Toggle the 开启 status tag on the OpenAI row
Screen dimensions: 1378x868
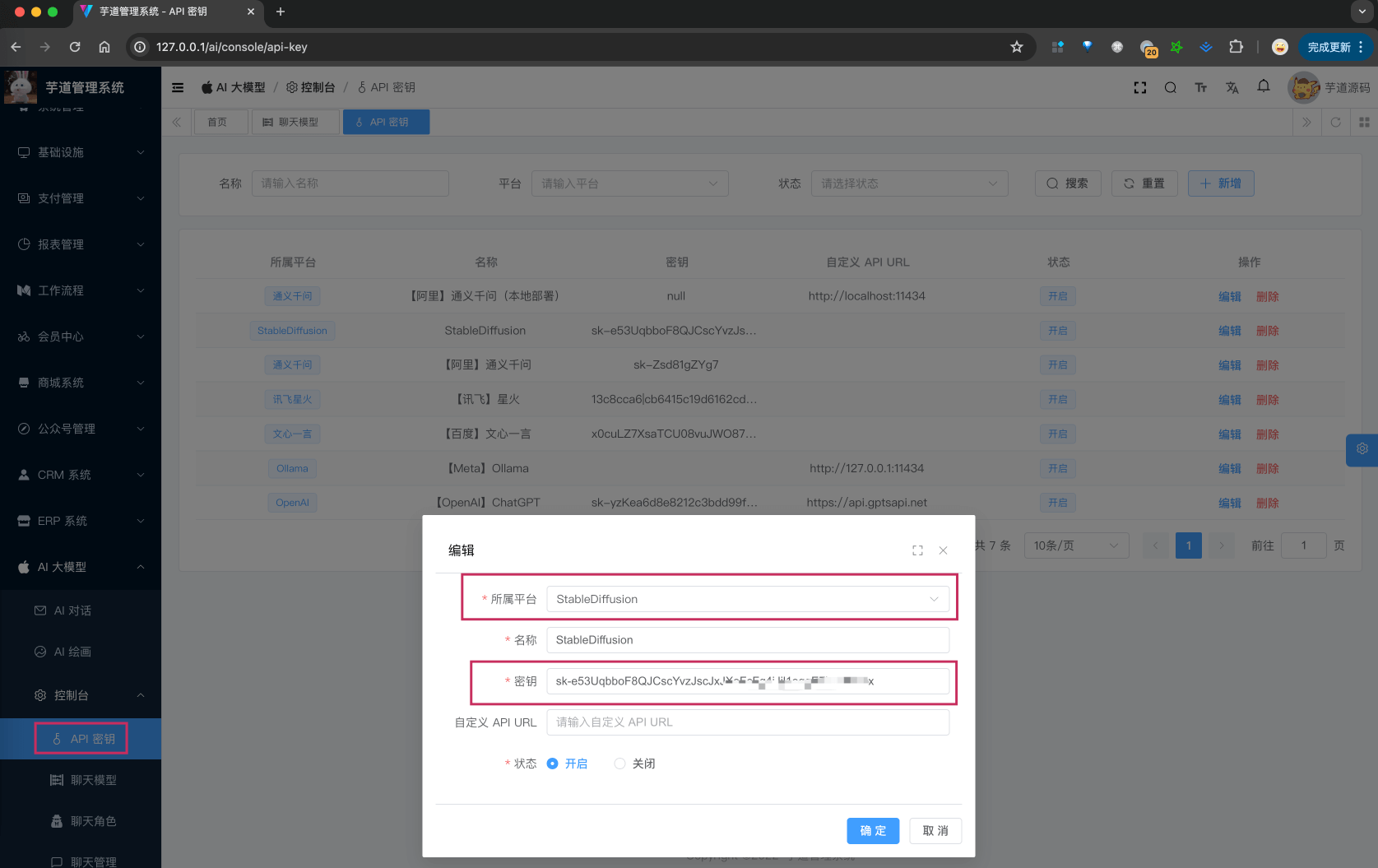coord(1058,503)
